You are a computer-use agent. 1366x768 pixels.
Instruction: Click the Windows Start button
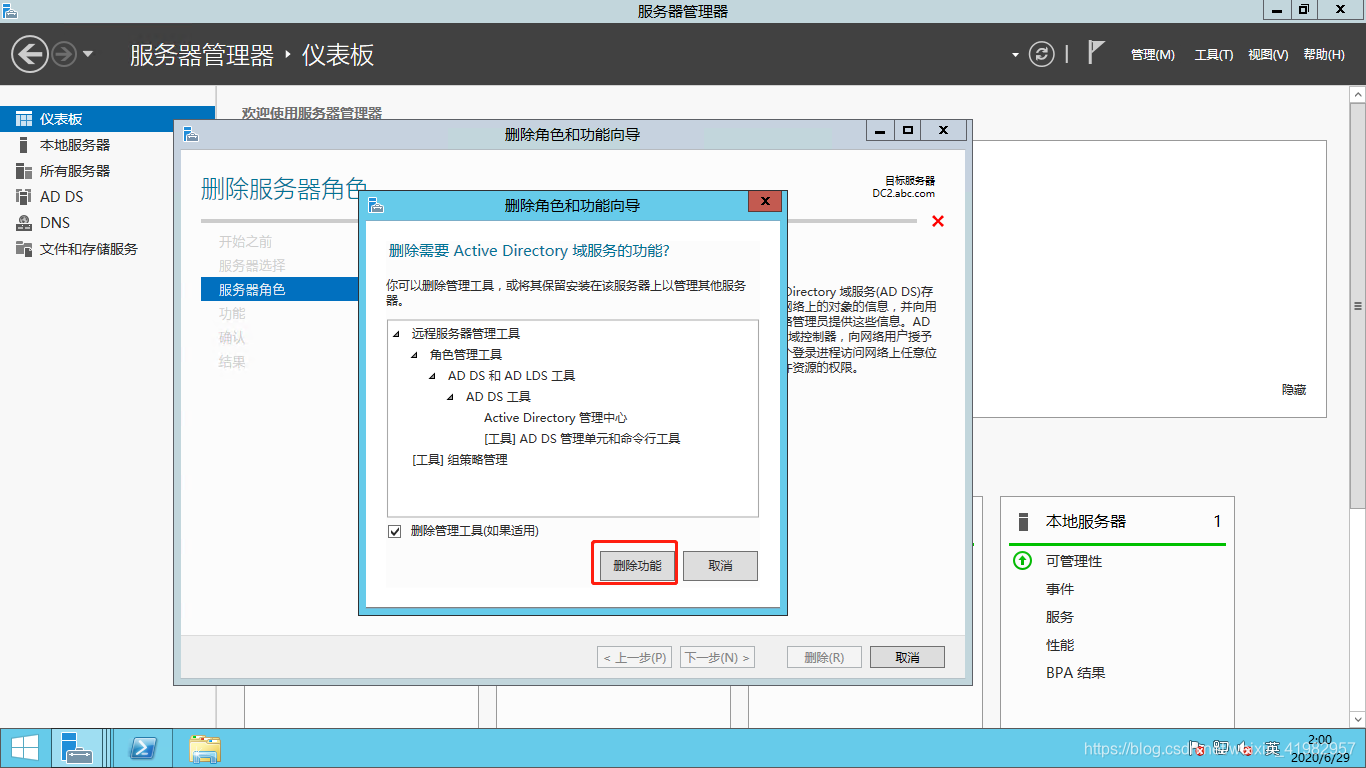(24, 748)
